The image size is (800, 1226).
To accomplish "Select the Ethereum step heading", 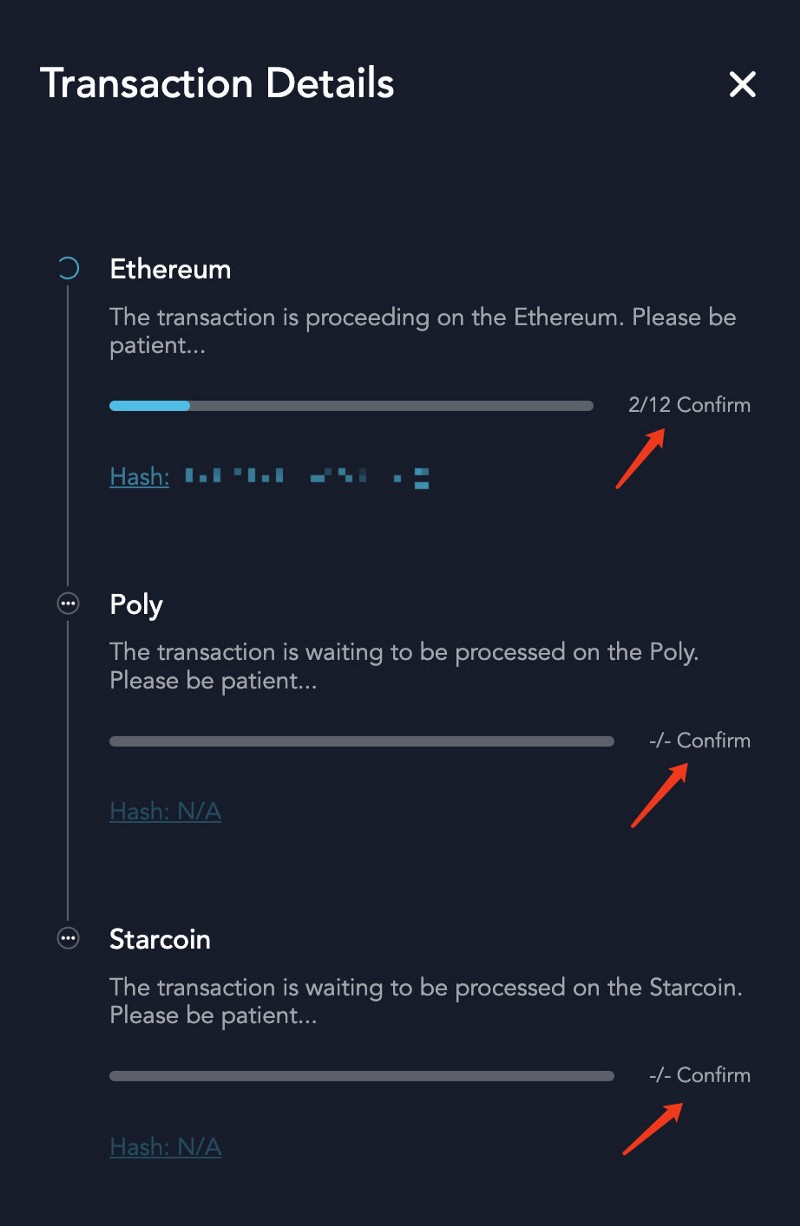I will [x=170, y=269].
